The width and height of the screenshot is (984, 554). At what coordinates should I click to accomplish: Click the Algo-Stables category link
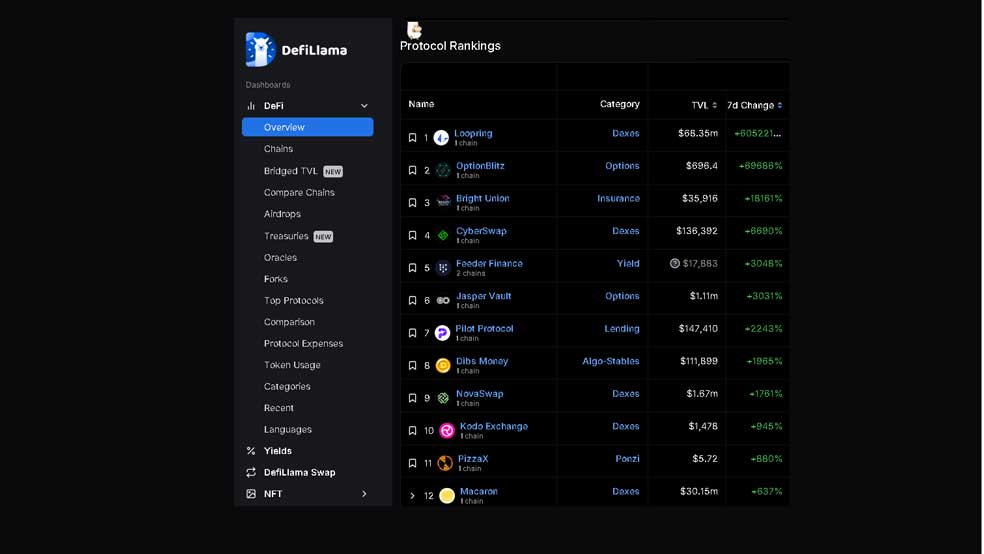tap(611, 361)
